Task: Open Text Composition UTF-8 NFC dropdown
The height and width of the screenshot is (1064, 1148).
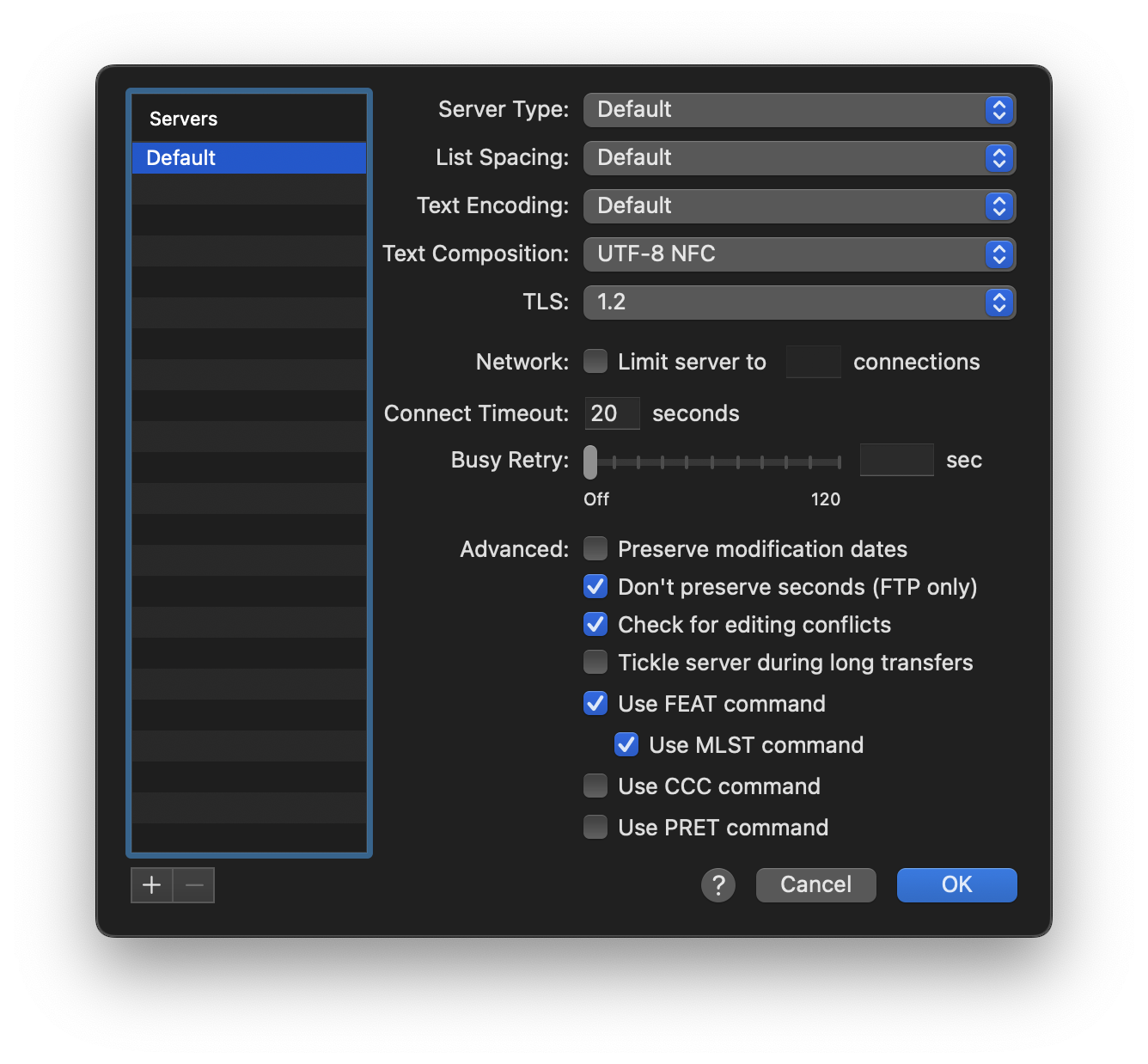Action: point(799,254)
